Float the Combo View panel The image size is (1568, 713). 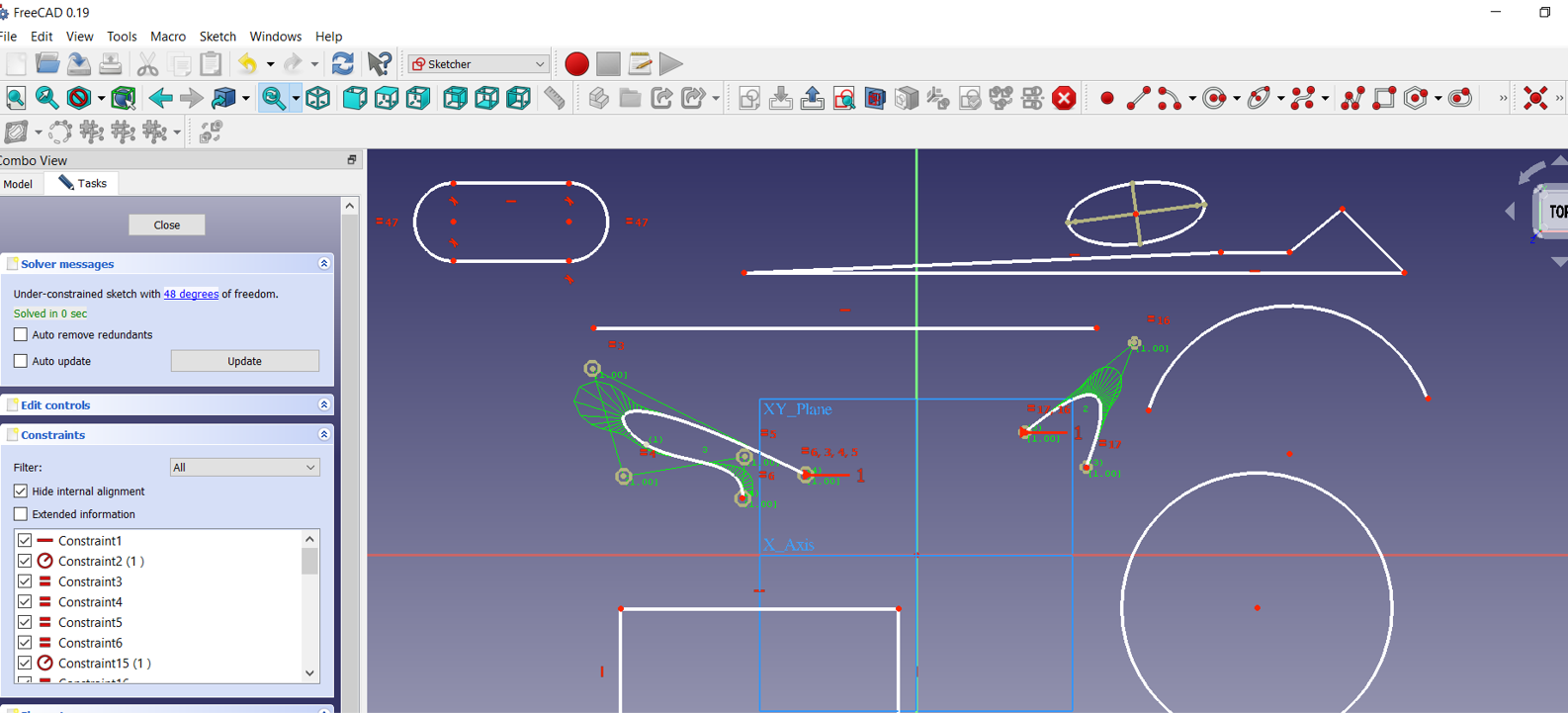pos(352,160)
